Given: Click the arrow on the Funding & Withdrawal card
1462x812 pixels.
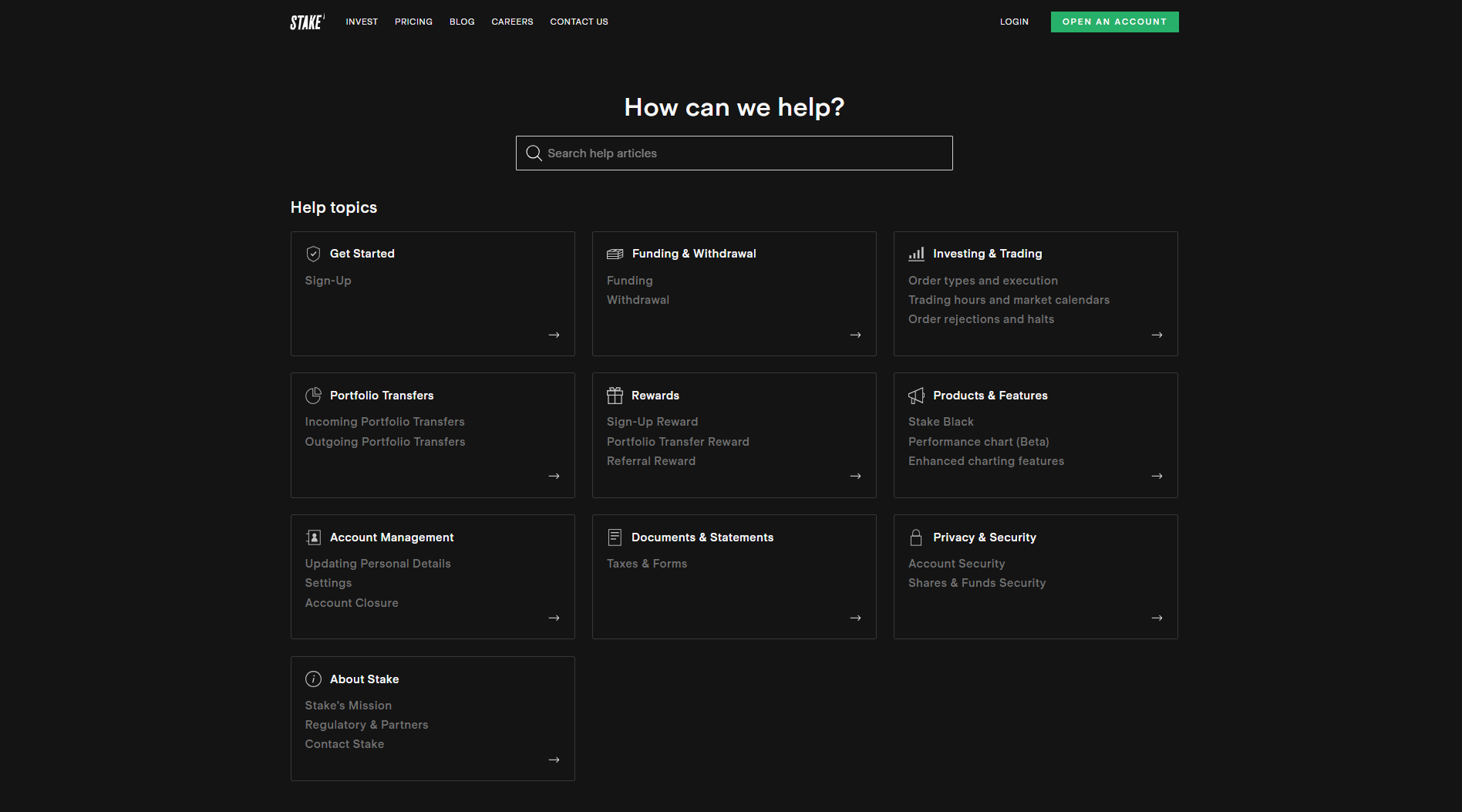Looking at the screenshot, I should (855, 335).
